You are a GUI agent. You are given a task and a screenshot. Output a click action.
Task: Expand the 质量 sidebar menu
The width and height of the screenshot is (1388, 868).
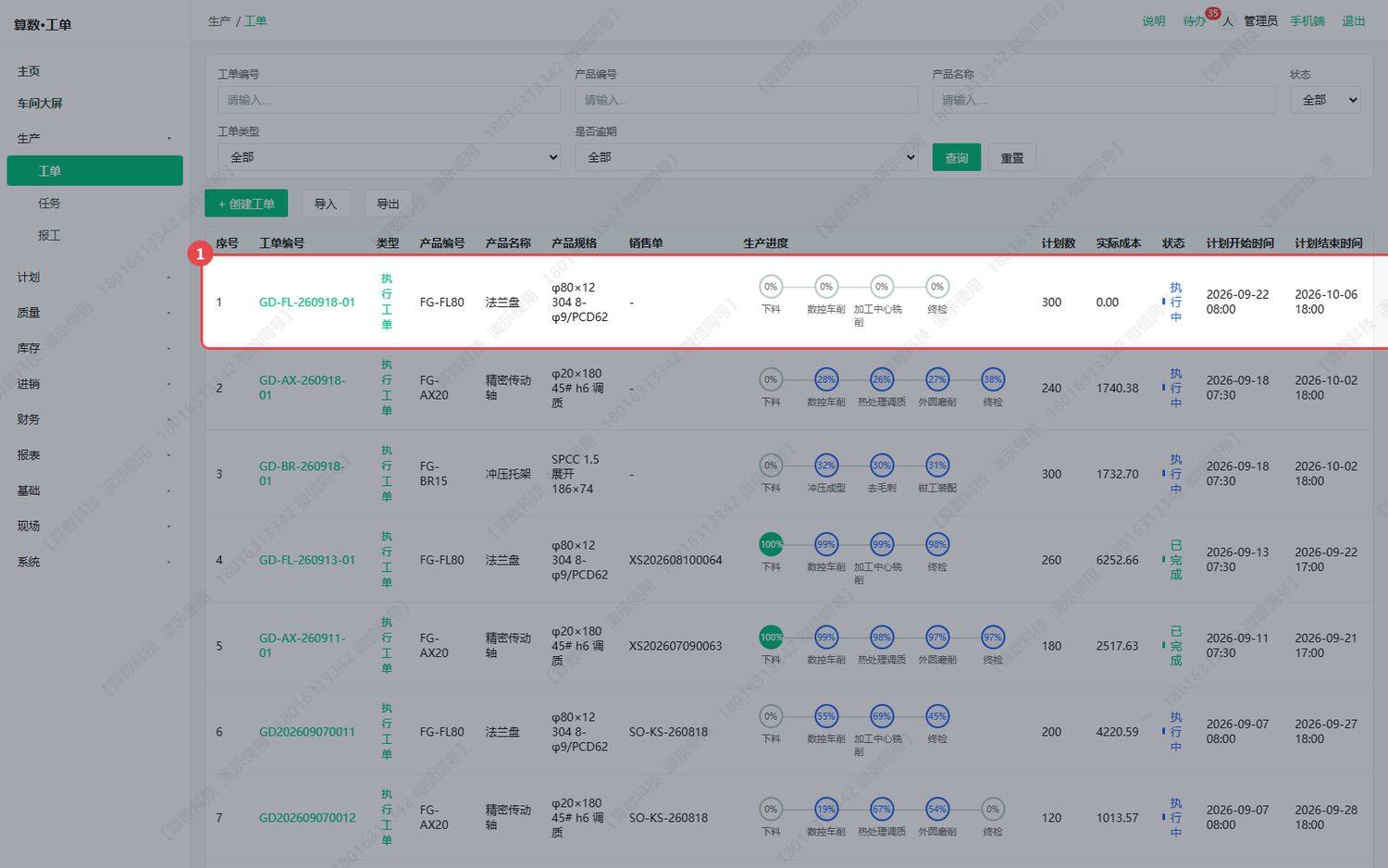[x=94, y=313]
